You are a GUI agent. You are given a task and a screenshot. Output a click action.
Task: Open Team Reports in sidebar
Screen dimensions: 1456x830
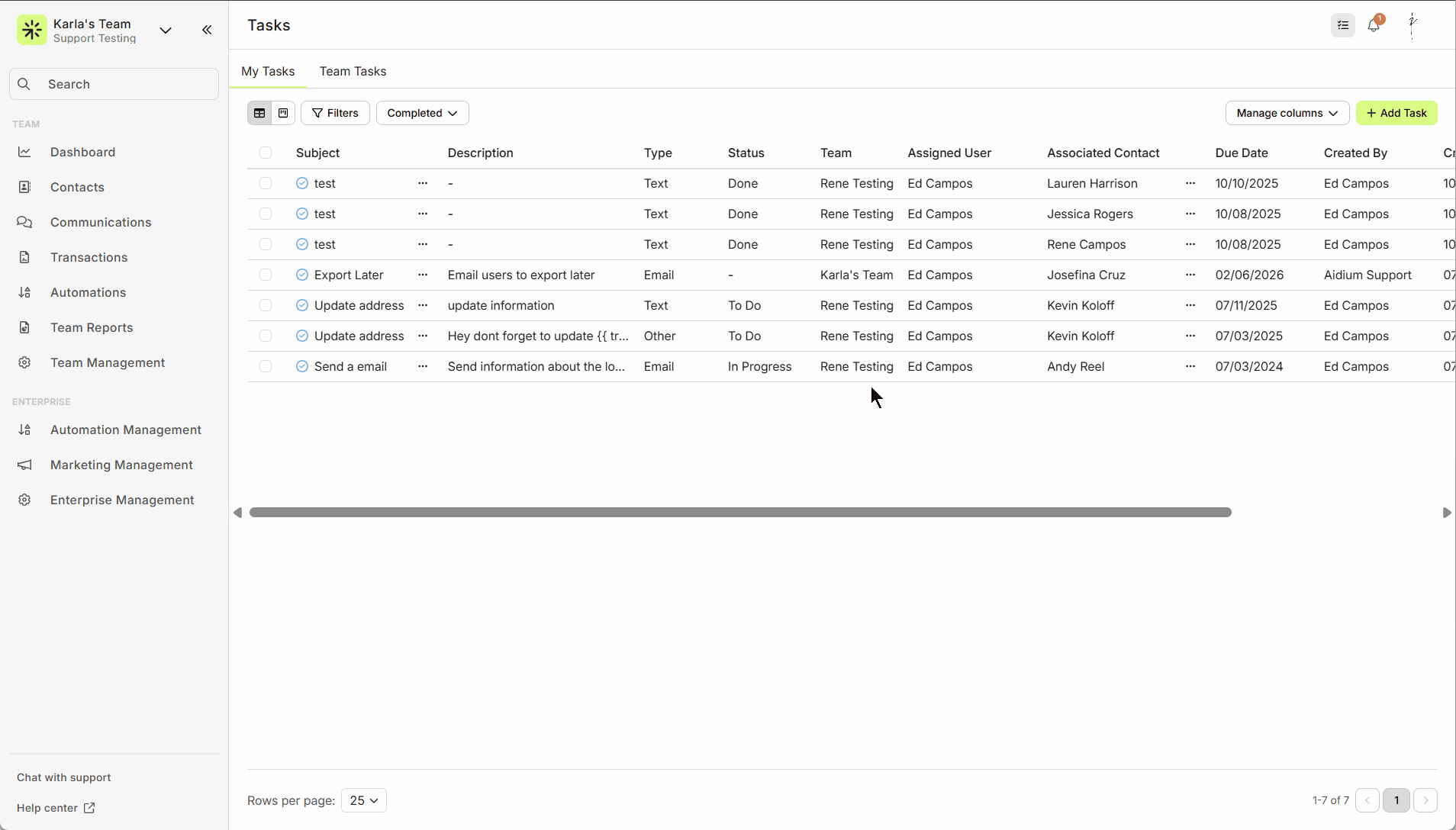(92, 327)
